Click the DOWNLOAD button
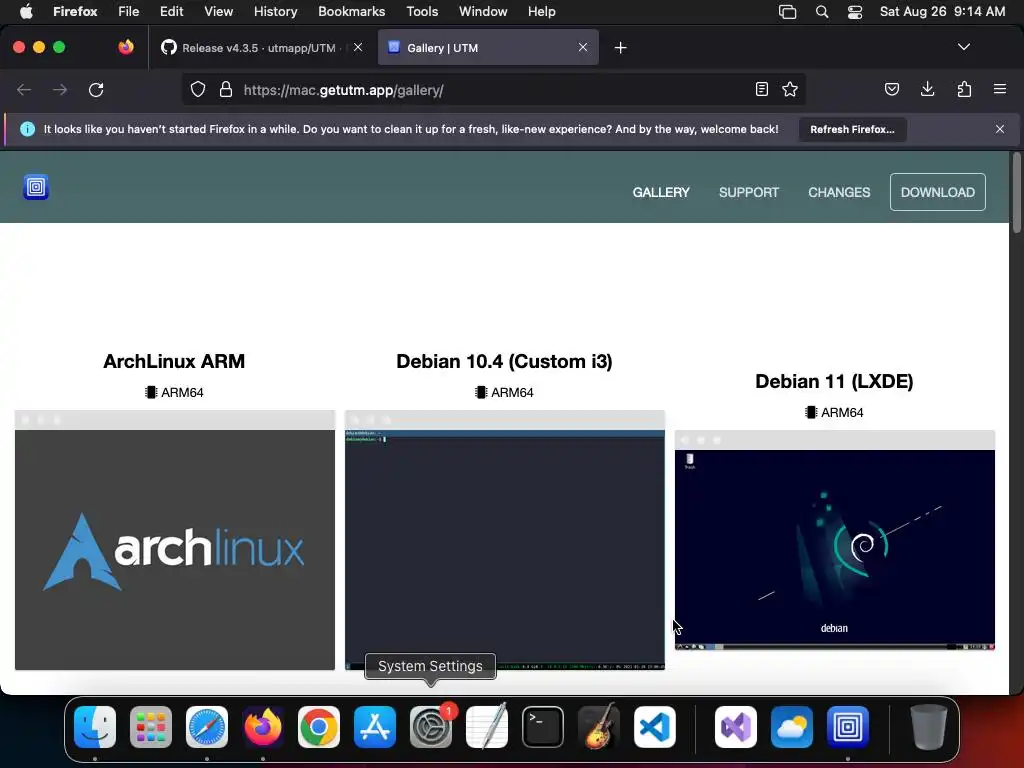 [x=938, y=192]
